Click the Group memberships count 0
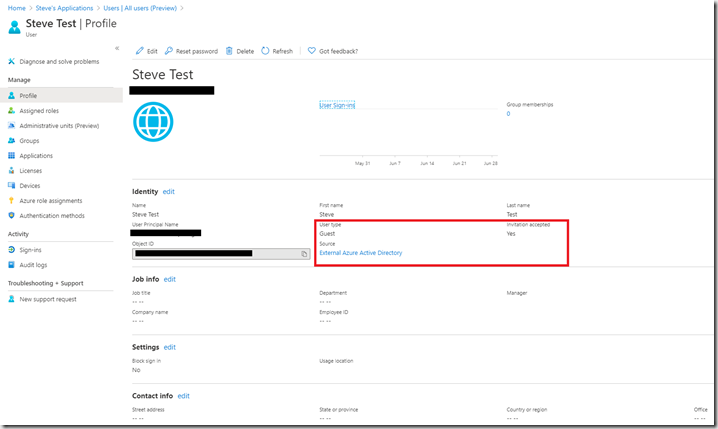This screenshot has height=429, width=718. [x=508, y=114]
